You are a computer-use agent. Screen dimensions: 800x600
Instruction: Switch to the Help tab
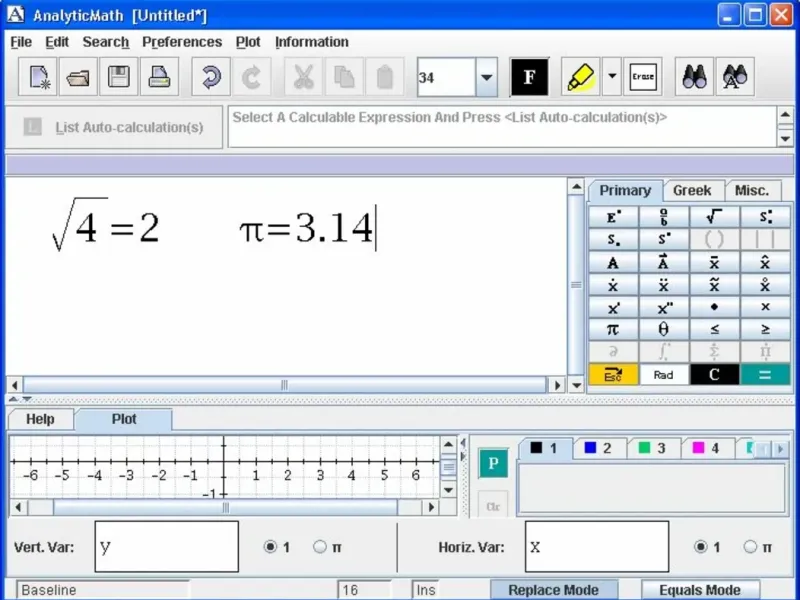click(x=40, y=419)
